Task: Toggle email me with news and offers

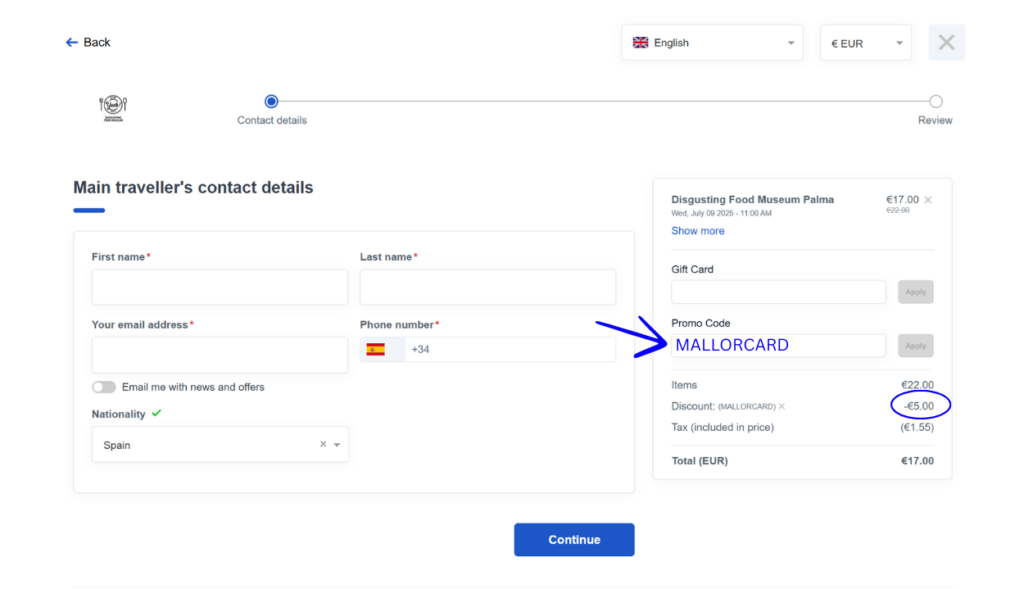Action: pyautogui.click(x=103, y=387)
